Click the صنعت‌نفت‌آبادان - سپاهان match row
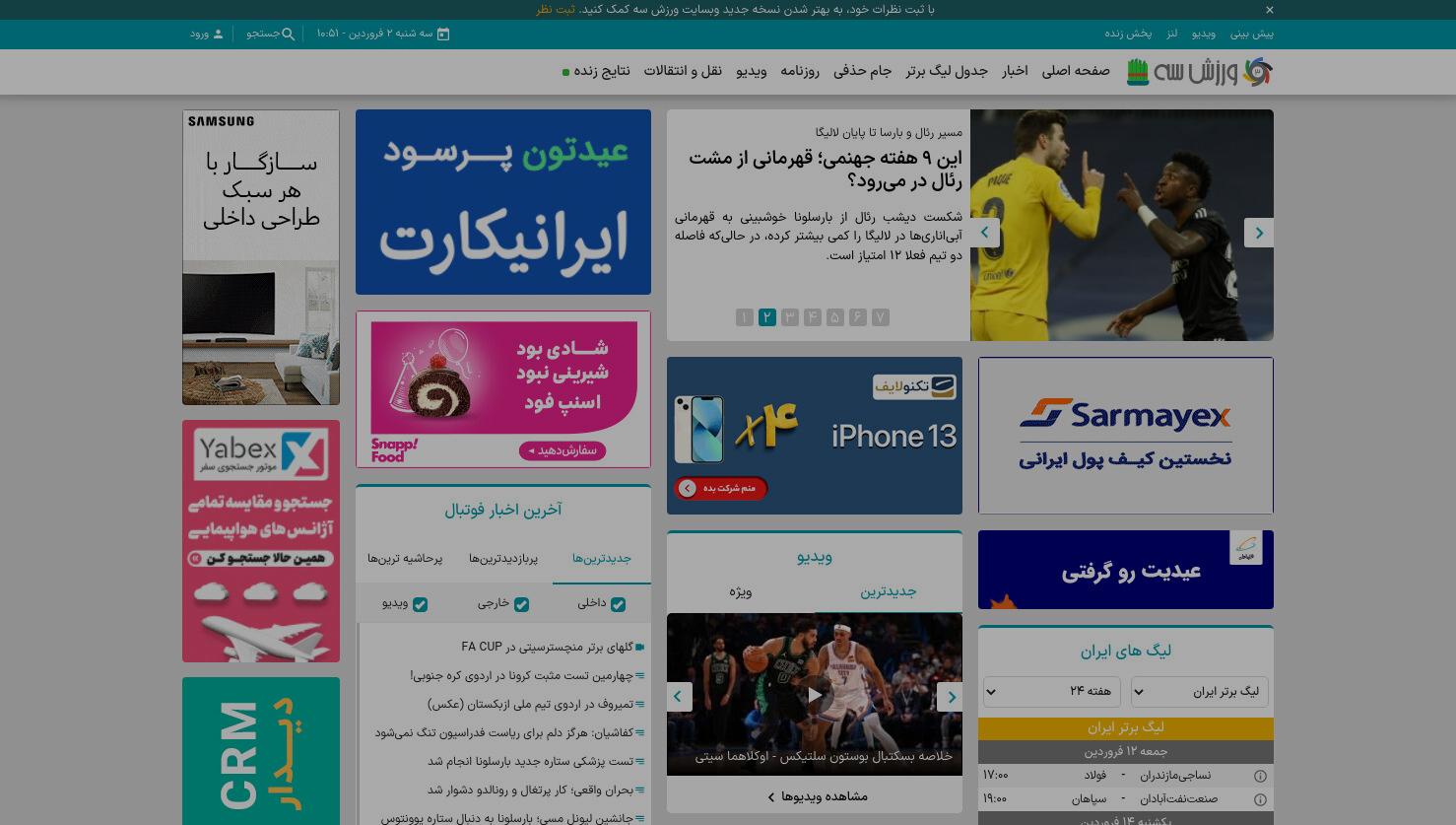Screen dimensions: 1456x825 pos(1126,799)
